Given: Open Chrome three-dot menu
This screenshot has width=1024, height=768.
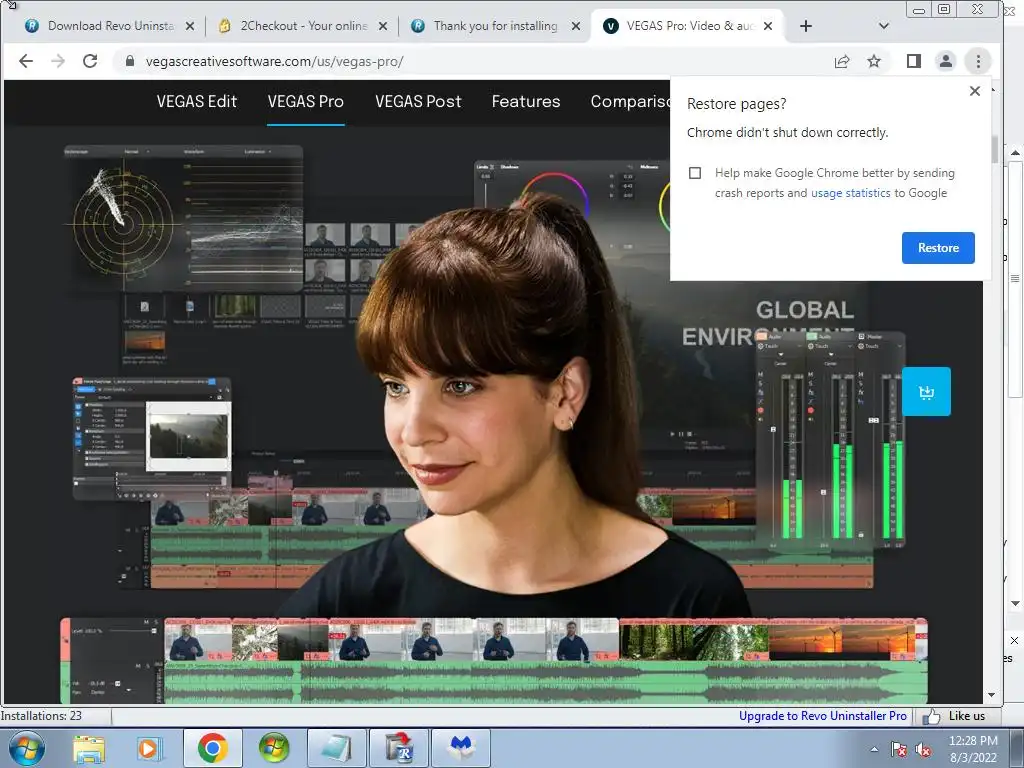Looking at the screenshot, I should click(978, 61).
